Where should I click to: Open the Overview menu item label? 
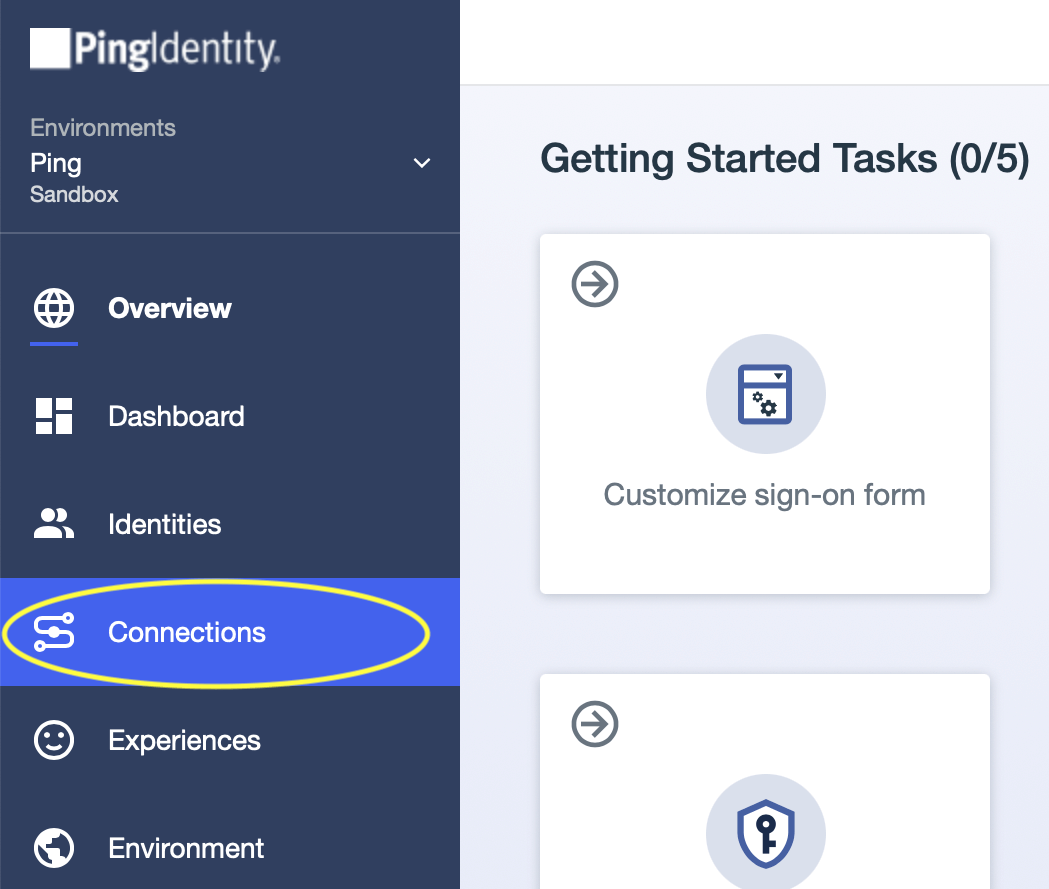(x=170, y=308)
